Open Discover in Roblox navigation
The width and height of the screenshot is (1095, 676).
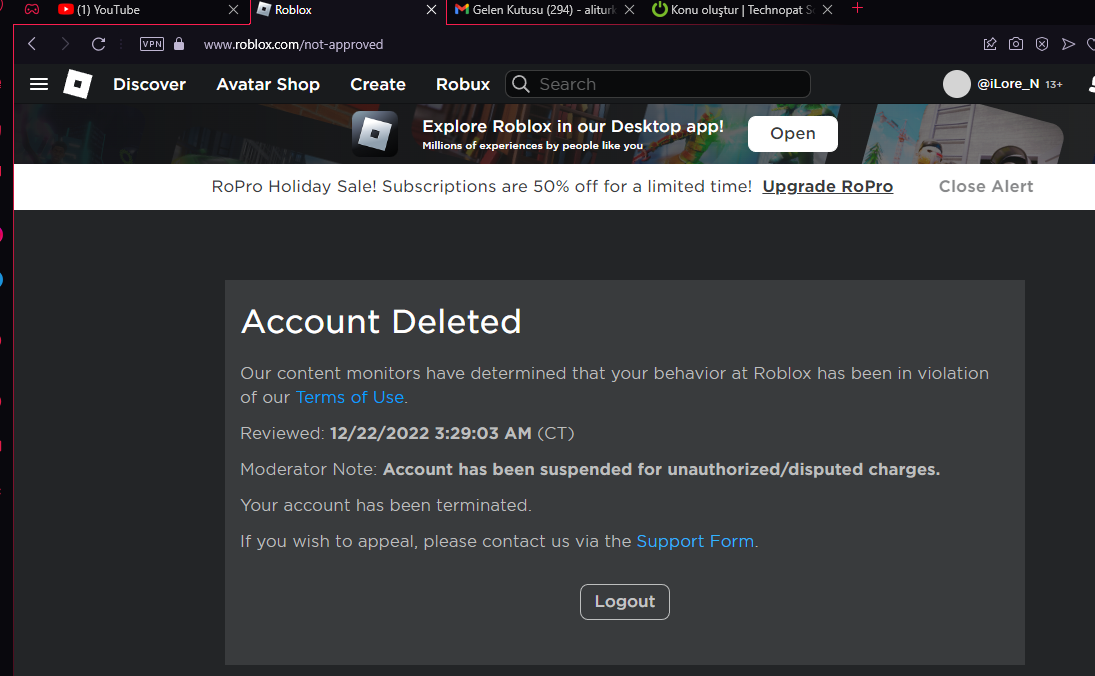tap(149, 84)
